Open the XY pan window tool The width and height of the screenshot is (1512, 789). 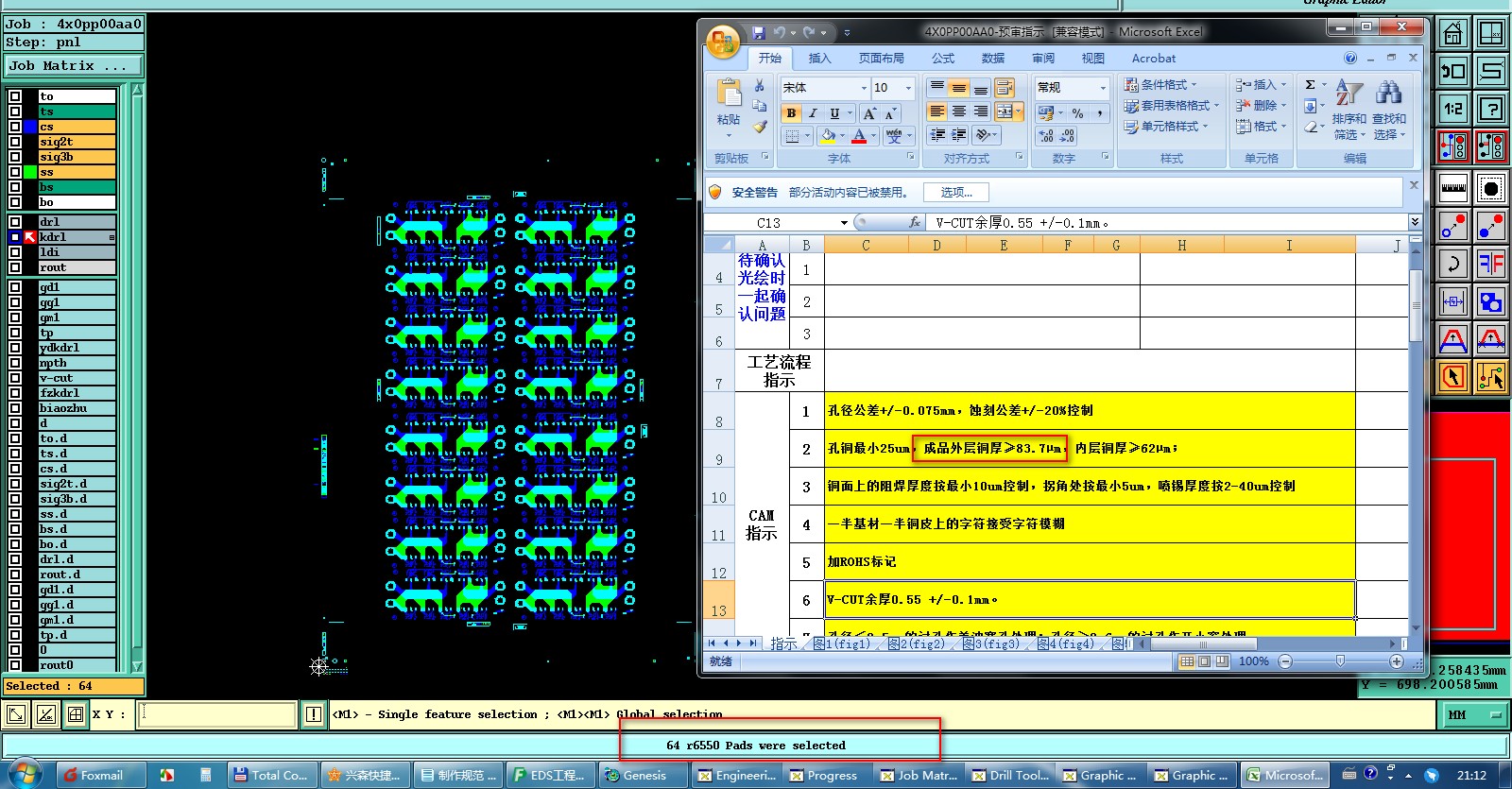(x=1491, y=34)
